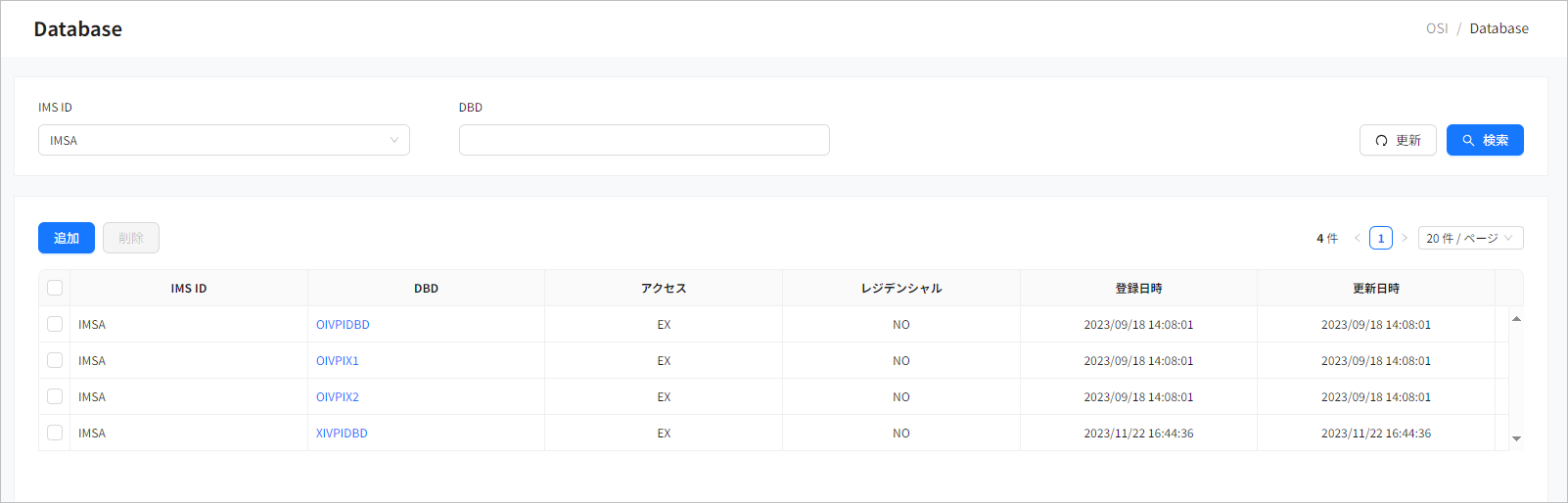The height and width of the screenshot is (503, 1568).
Task: Open the OIVPIDBD database link
Action: [x=343, y=325]
